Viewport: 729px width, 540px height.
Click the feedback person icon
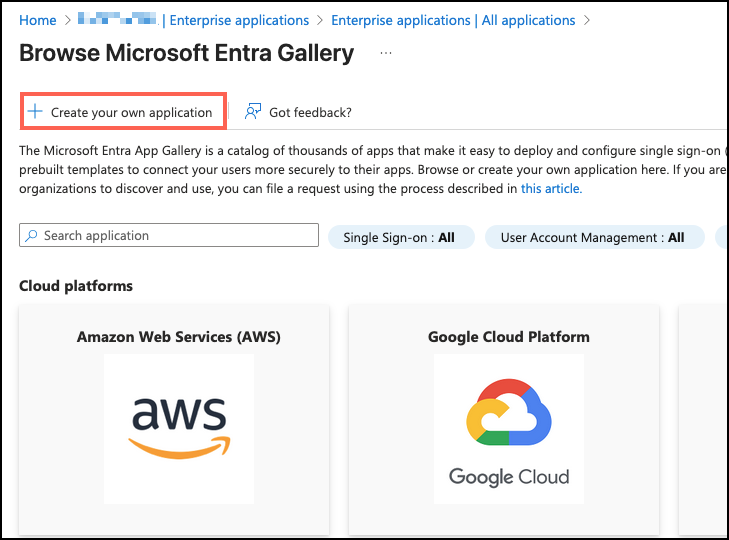(253, 112)
